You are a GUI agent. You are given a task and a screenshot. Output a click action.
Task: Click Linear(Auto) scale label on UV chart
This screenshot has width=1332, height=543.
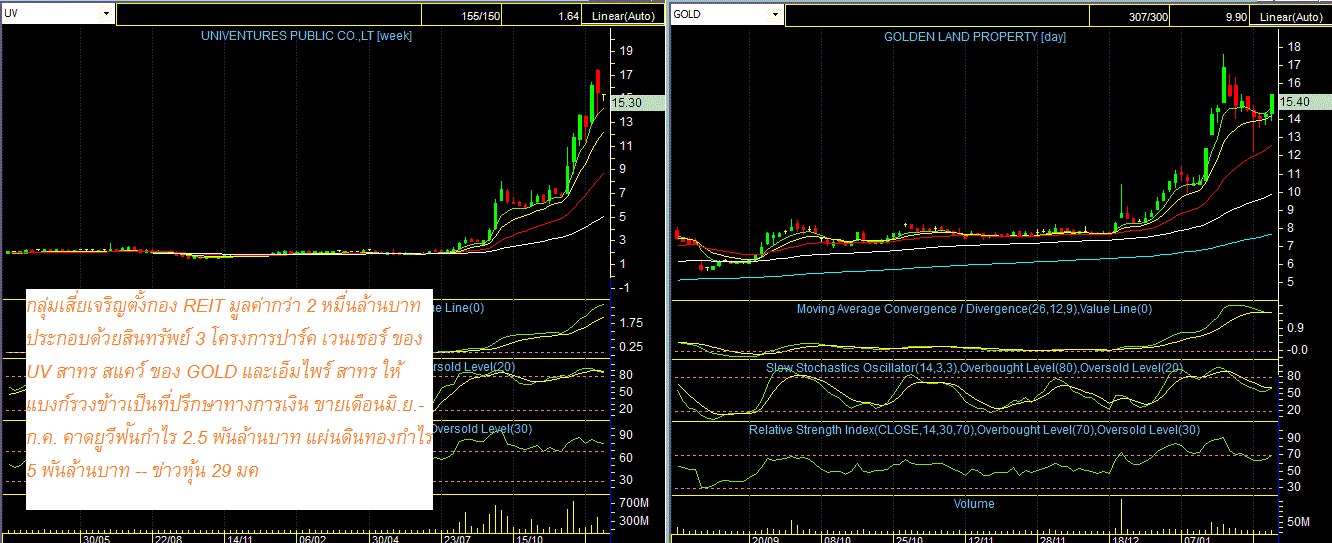[624, 16]
